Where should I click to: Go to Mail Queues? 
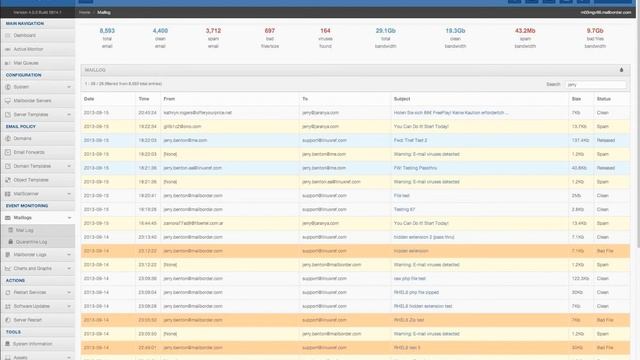click(x=26, y=63)
